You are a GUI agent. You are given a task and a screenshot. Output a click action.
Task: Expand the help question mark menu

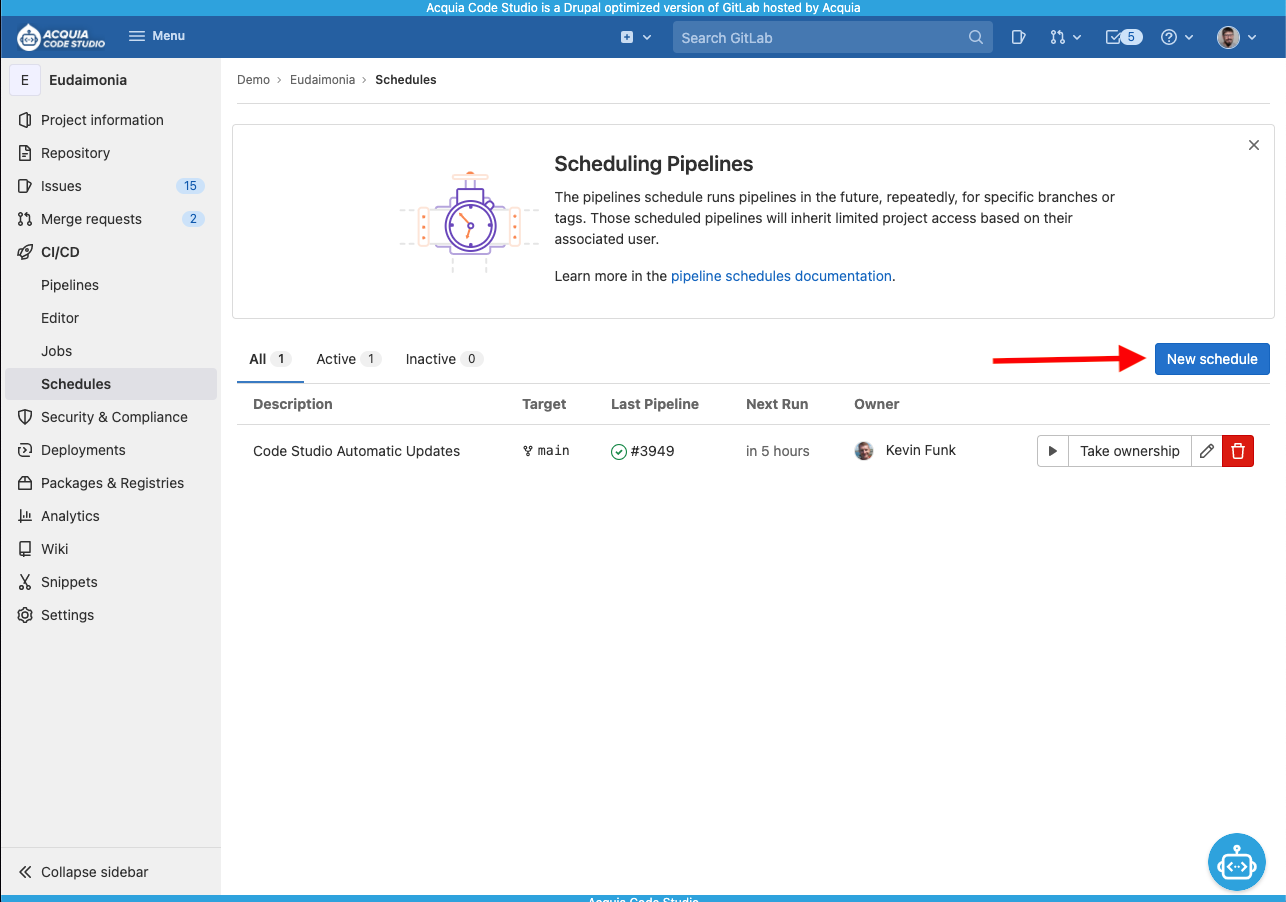tap(1177, 37)
